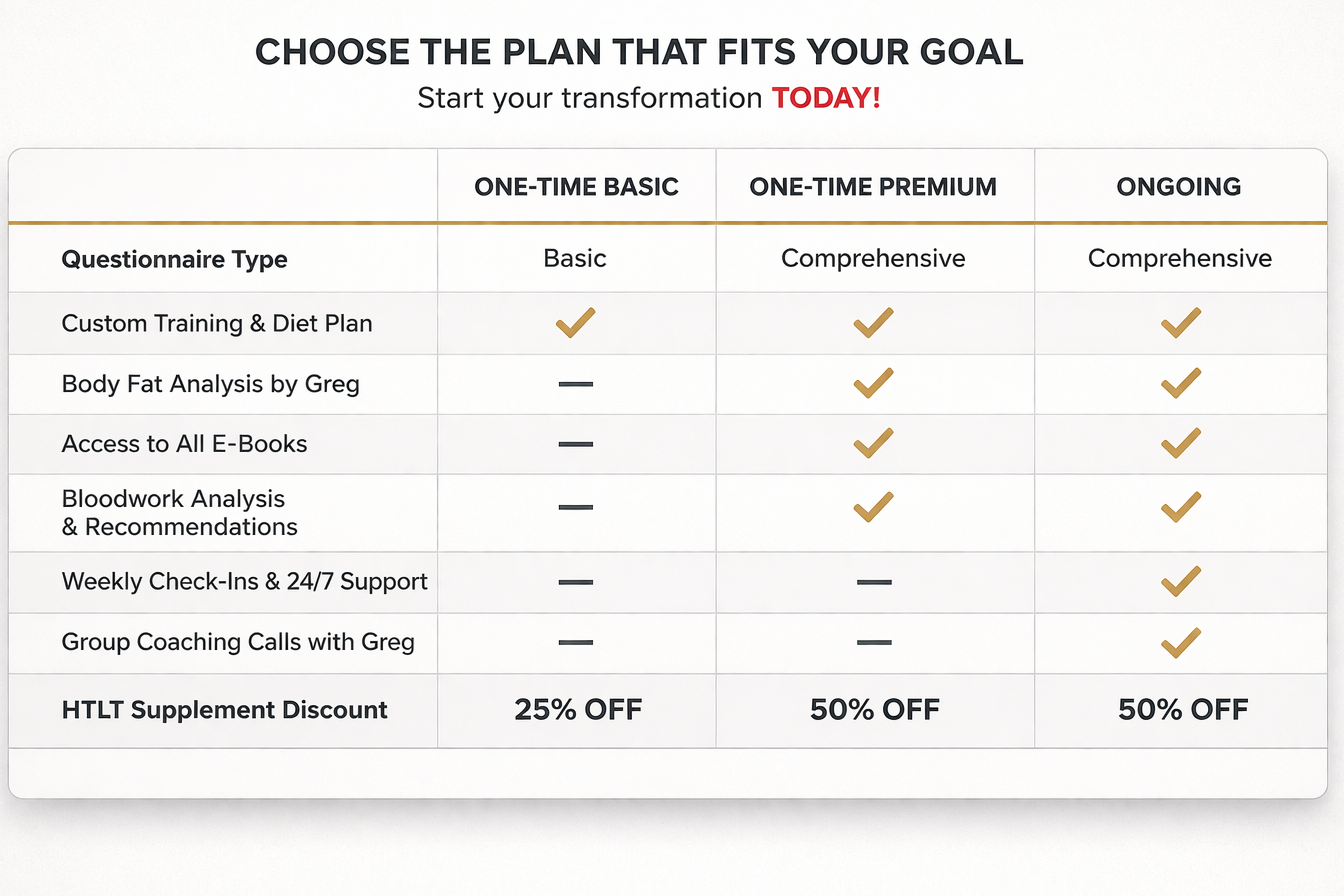Click Basic questionnaire type value
The image size is (1344, 896).
[x=575, y=259]
